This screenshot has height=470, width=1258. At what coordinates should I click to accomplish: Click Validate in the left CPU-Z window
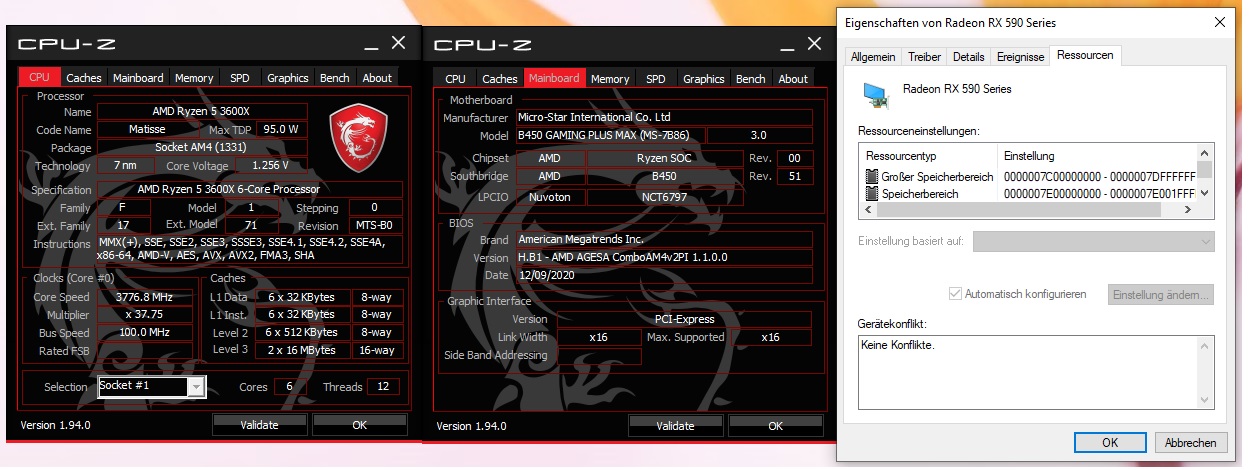259,425
